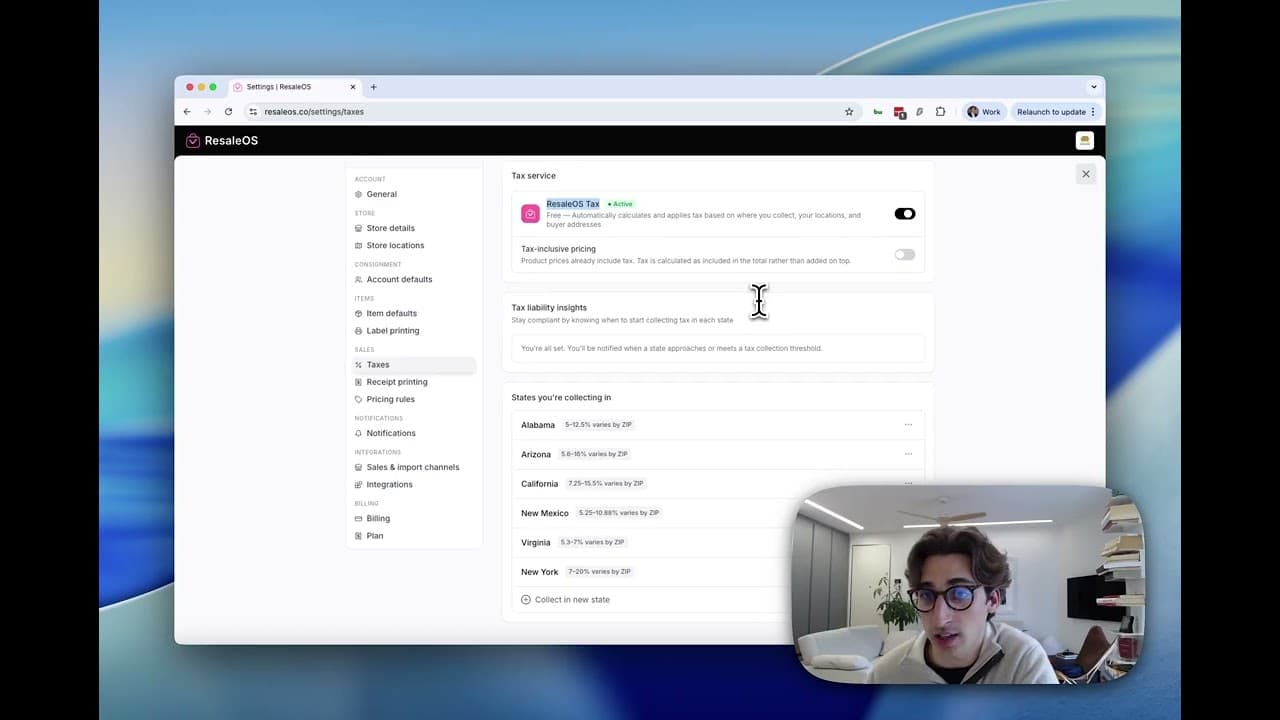Select the Store locations map icon
The height and width of the screenshot is (720, 1280).
(358, 245)
